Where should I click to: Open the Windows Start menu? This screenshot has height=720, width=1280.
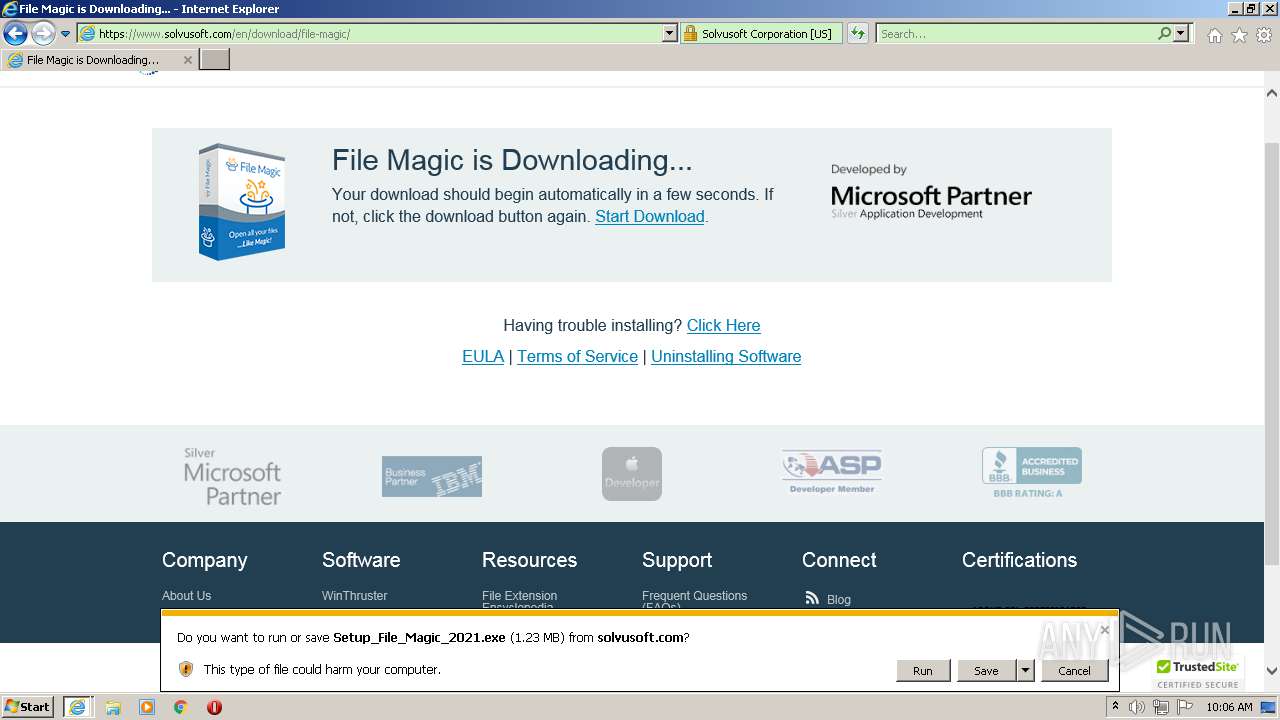(27, 707)
